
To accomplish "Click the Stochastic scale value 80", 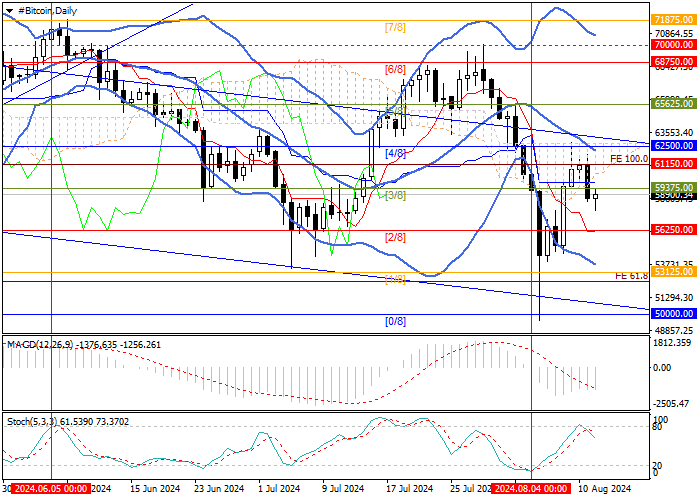I will (658, 427).
